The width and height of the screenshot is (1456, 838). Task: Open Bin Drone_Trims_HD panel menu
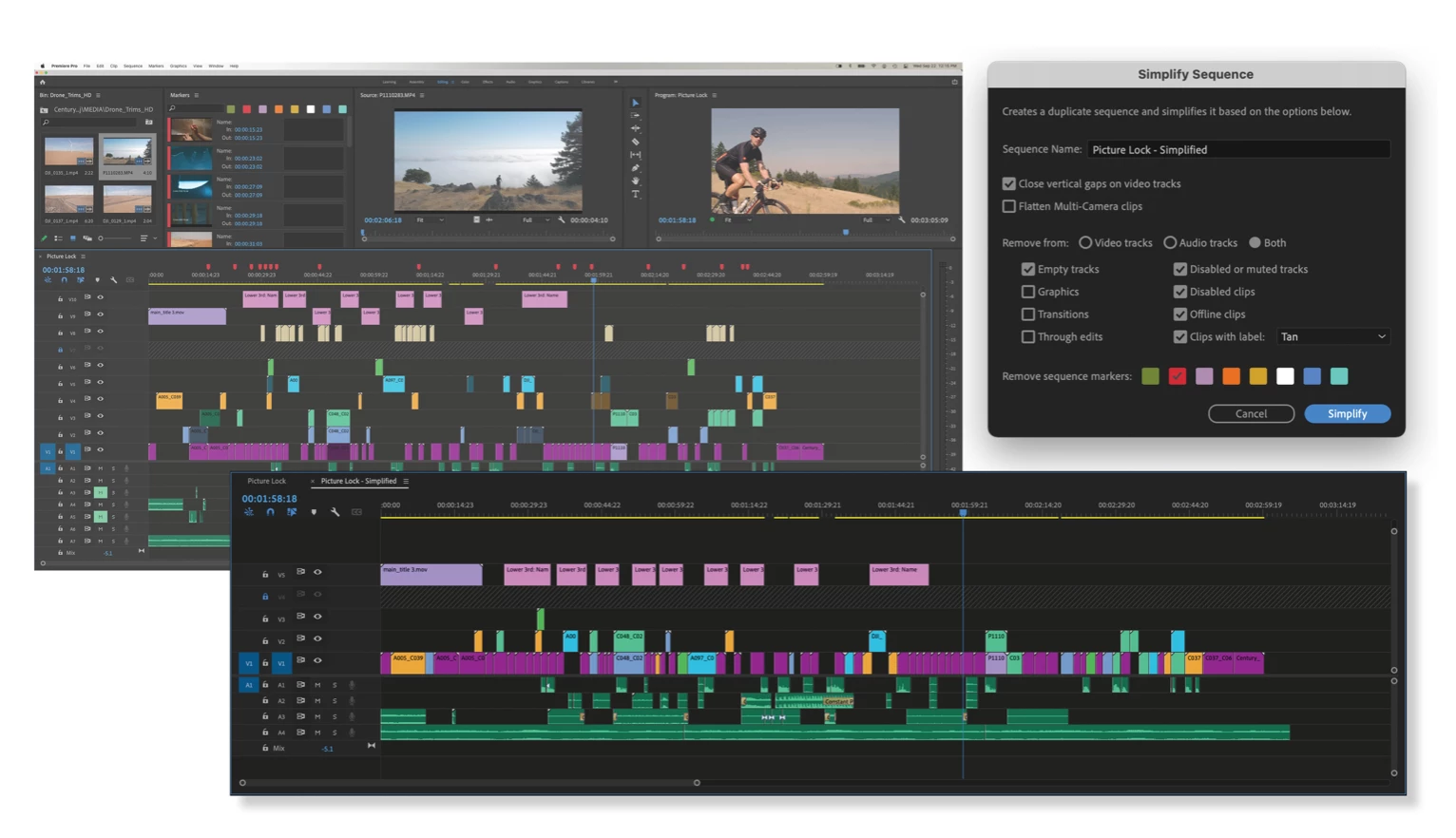point(98,95)
